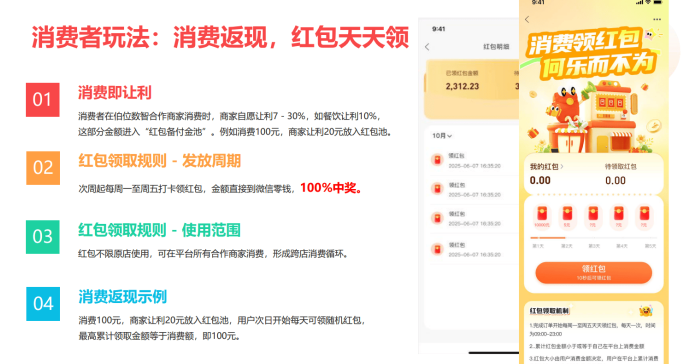The width and height of the screenshot is (690, 364).
Task: Click the battery icon in phone status bar
Action: 657,2
